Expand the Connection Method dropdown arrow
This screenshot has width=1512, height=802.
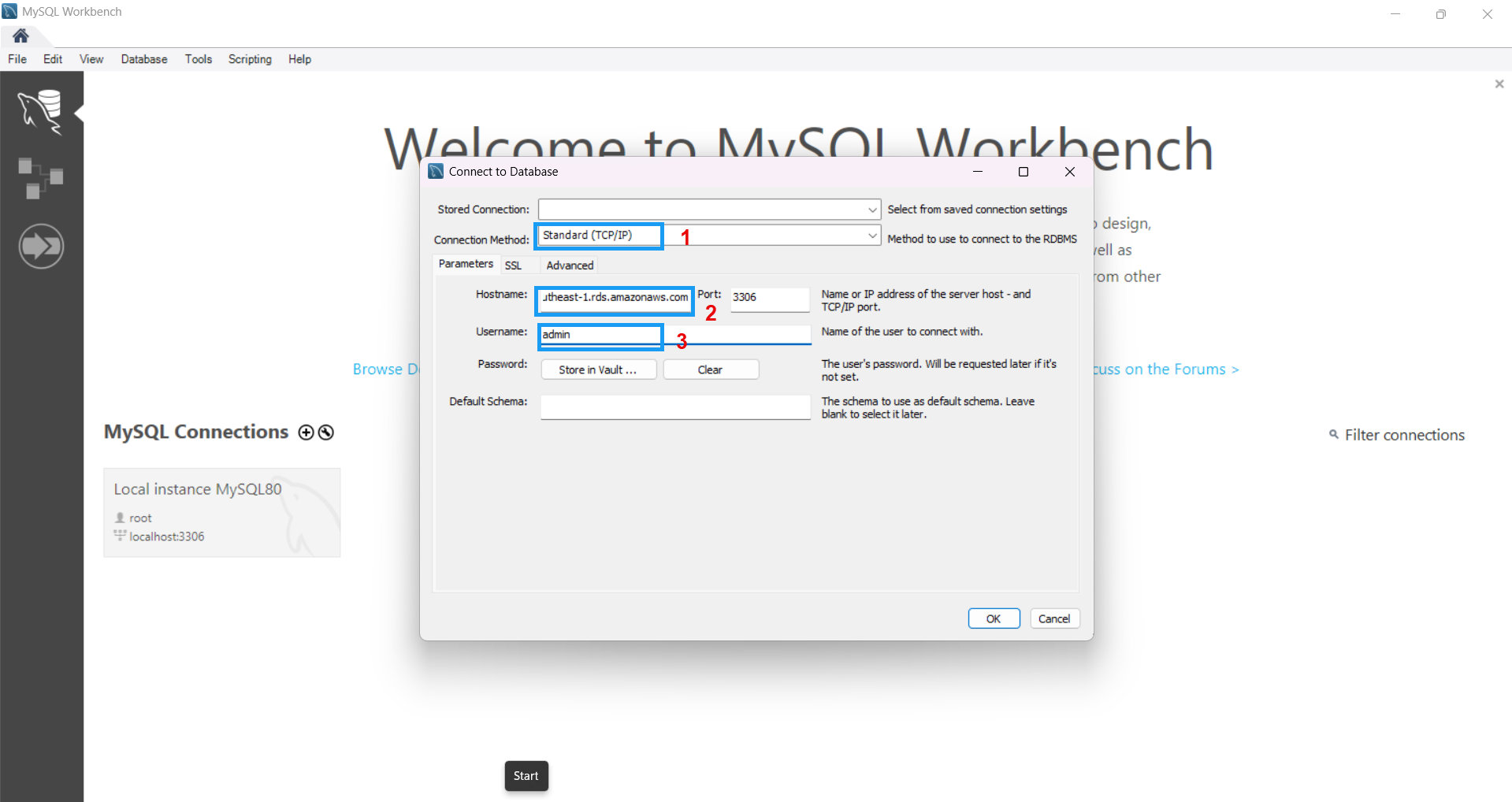(872, 236)
